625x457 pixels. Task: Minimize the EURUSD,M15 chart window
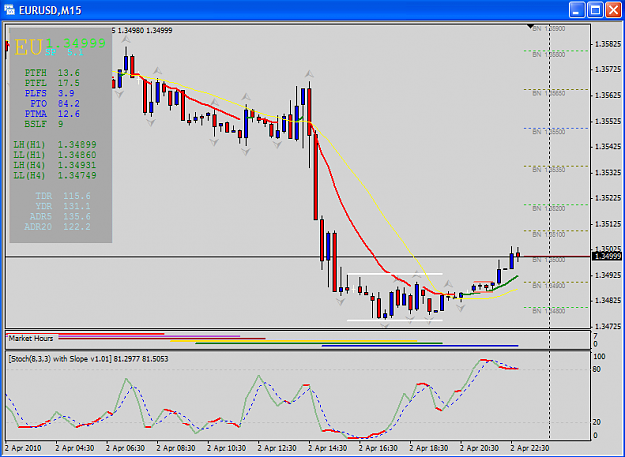pos(577,10)
